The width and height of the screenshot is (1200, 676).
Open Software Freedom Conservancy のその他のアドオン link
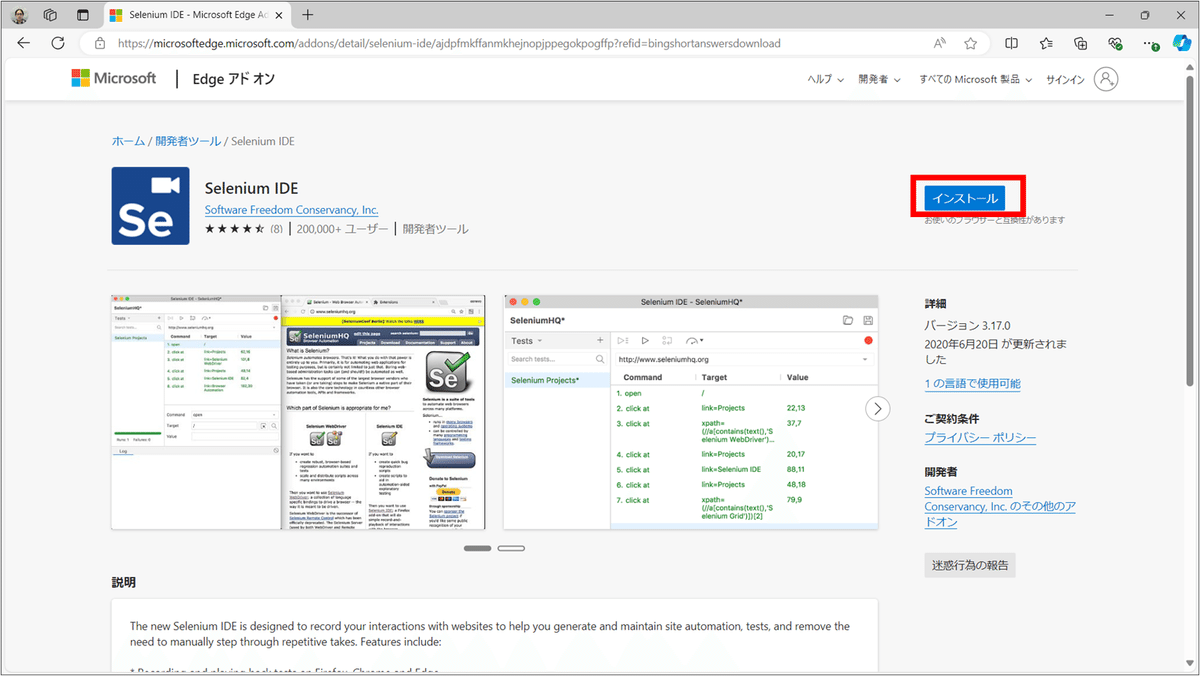1000,507
